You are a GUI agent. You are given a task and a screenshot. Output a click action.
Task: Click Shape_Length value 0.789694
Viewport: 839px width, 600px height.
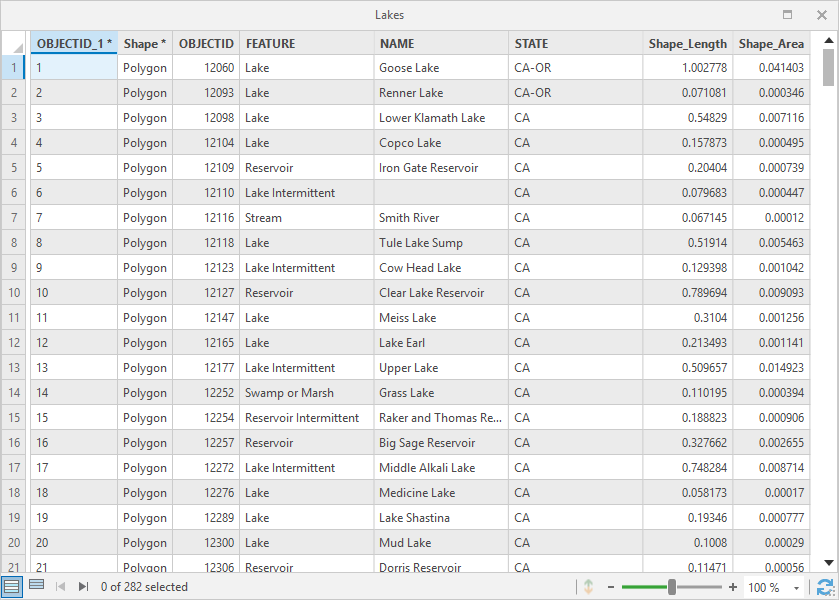click(x=688, y=293)
